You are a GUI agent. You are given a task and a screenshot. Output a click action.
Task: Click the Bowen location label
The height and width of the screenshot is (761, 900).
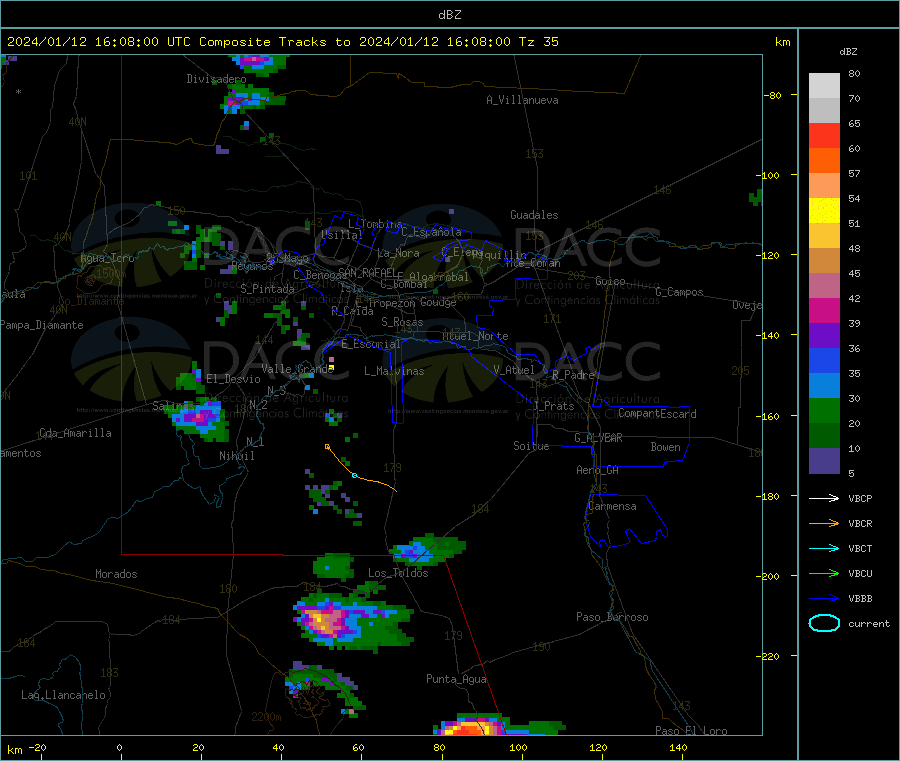click(666, 447)
